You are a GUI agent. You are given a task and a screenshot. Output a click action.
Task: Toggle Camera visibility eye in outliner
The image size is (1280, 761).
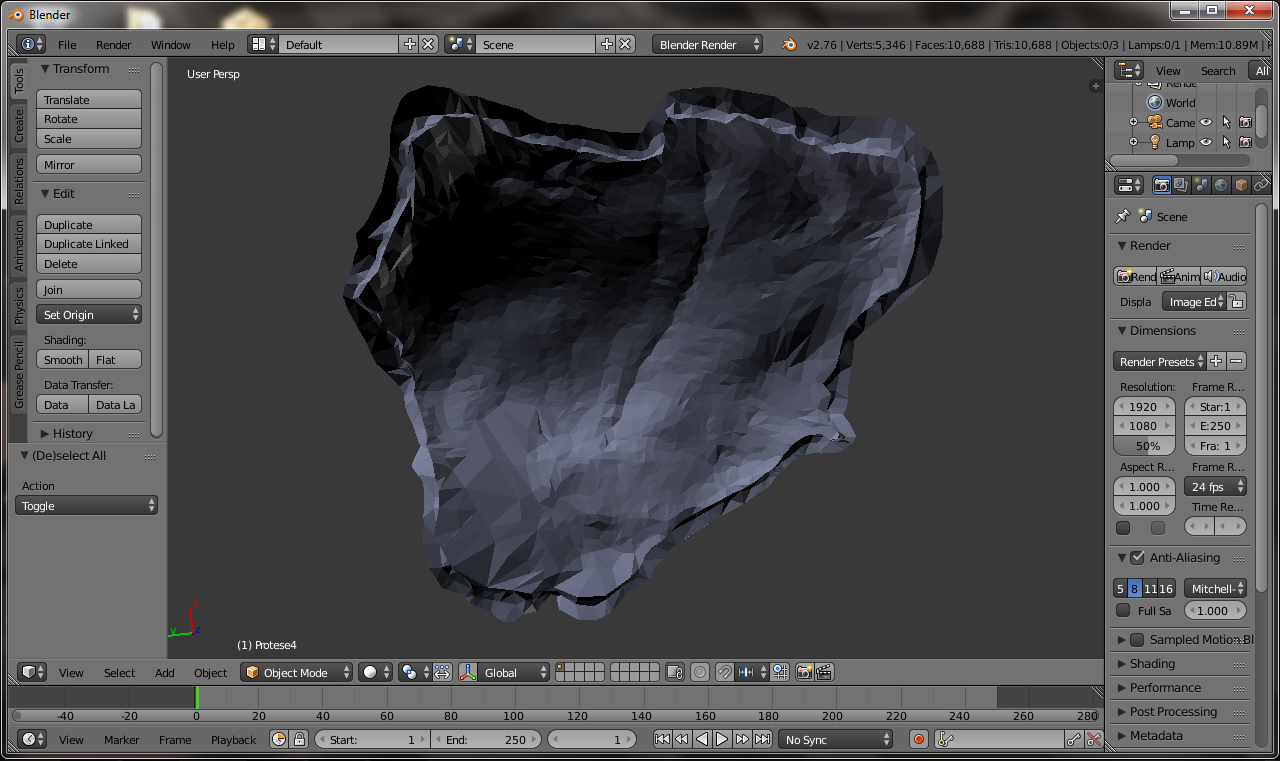(1206, 122)
